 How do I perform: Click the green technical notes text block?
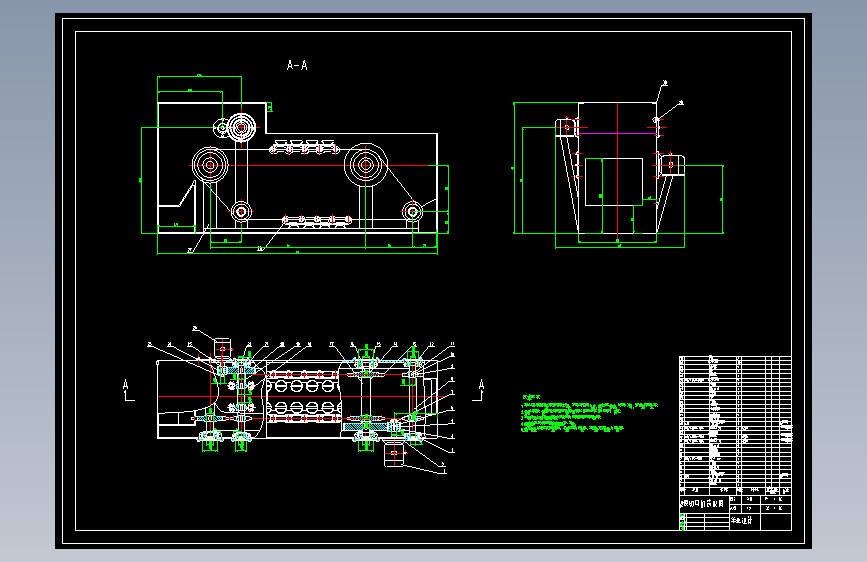coord(589,413)
